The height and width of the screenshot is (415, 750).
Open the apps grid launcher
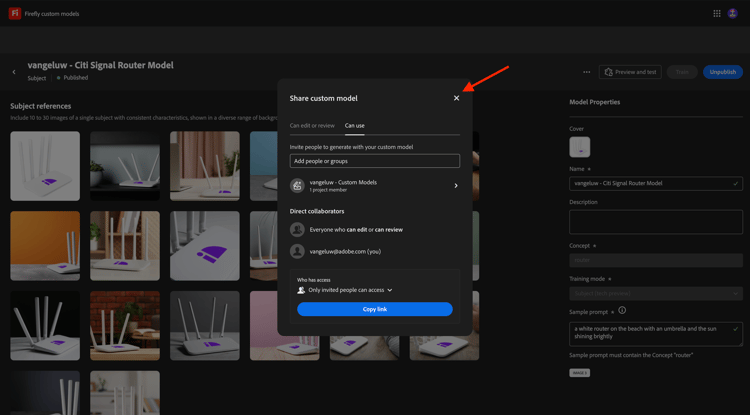(x=717, y=13)
